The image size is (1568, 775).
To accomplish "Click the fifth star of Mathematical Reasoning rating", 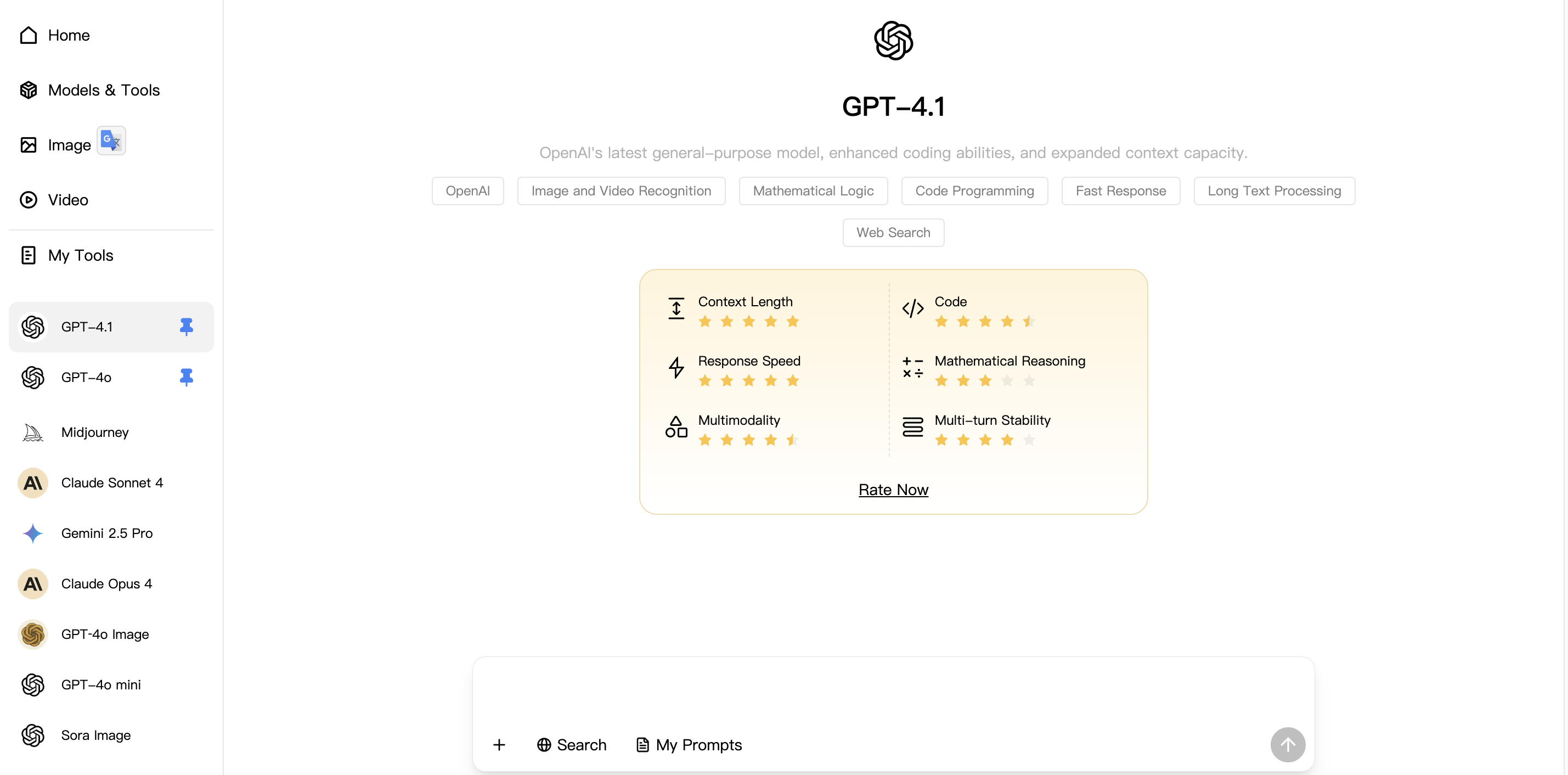I will click(1029, 380).
